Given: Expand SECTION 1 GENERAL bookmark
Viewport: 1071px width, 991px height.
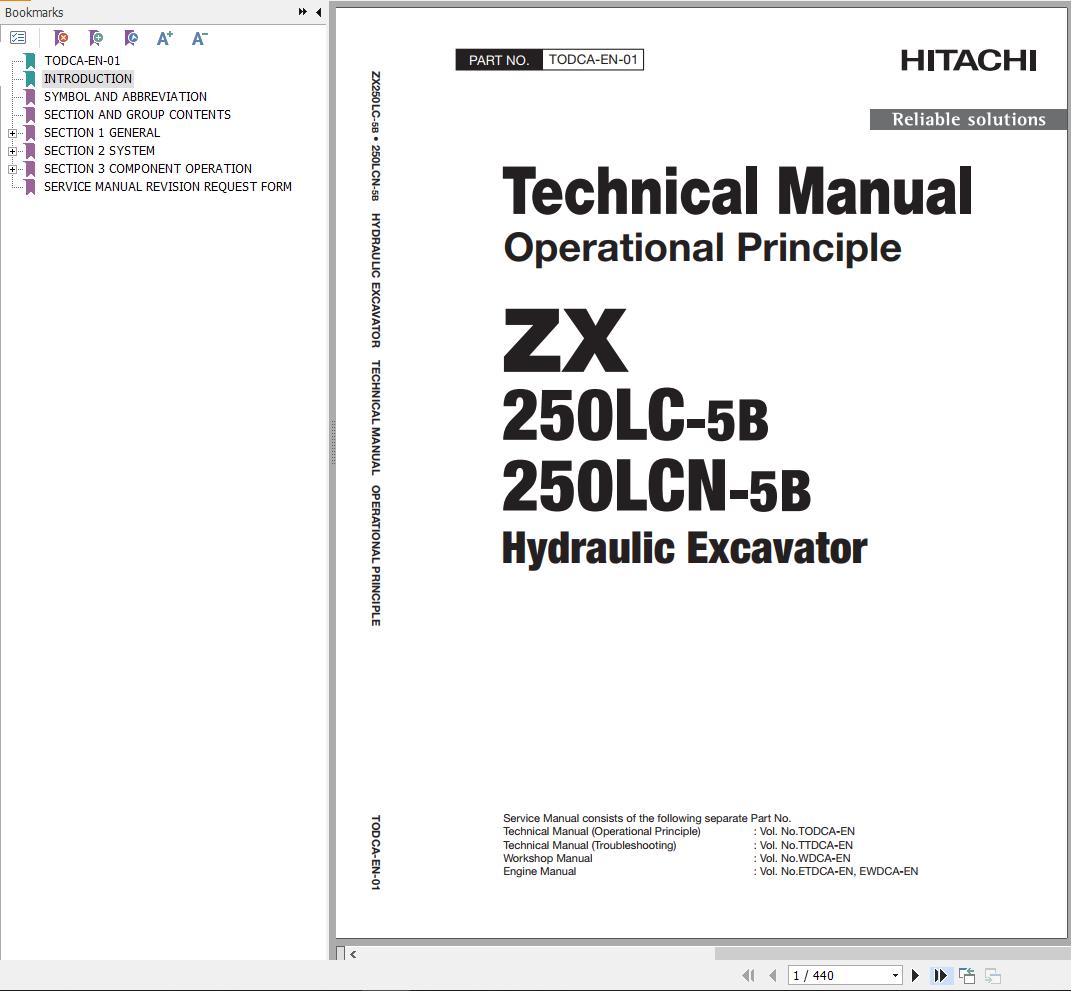Looking at the screenshot, I should [12, 133].
